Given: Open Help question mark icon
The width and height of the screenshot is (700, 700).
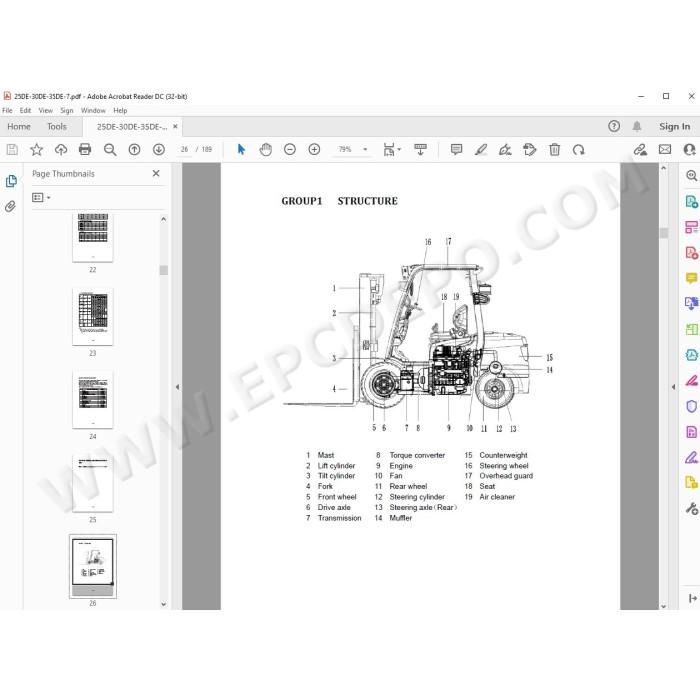Looking at the screenshot, I should pyautogui.click(x=614, y=126).
